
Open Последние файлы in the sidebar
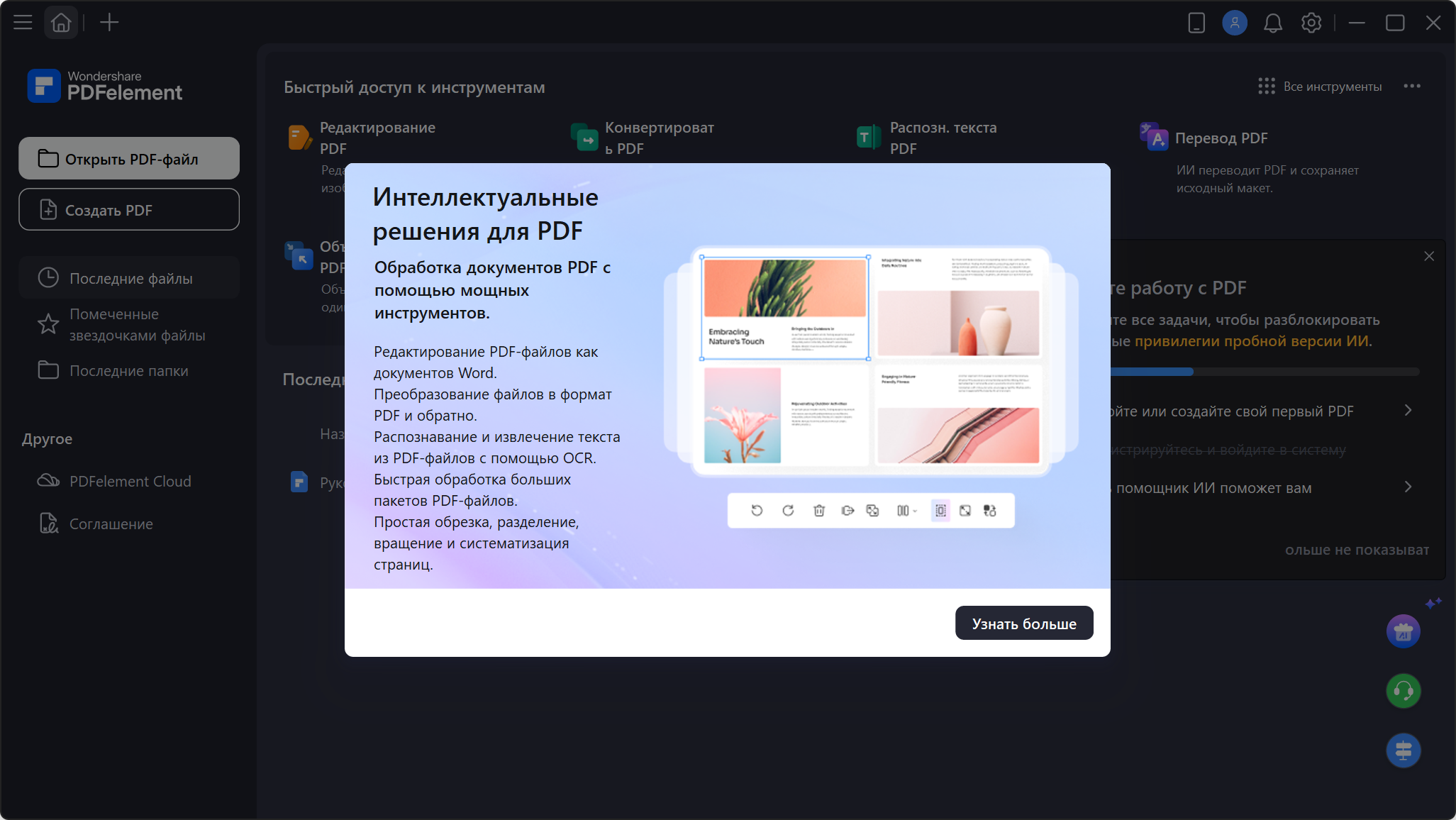click(129, 278)
